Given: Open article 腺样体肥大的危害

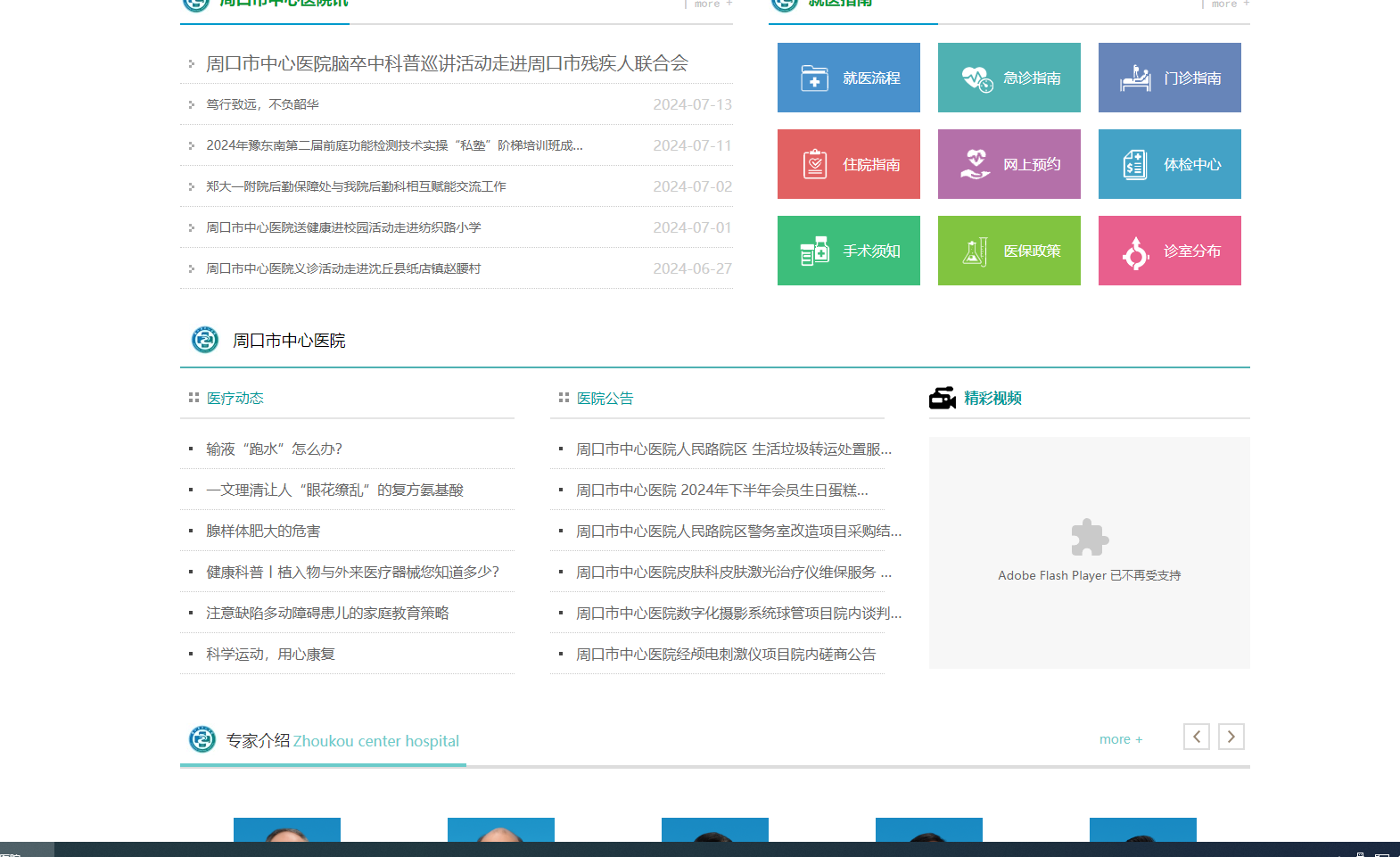Looking at the screenshot, I should pyautogui.click(x=263, y=531).
